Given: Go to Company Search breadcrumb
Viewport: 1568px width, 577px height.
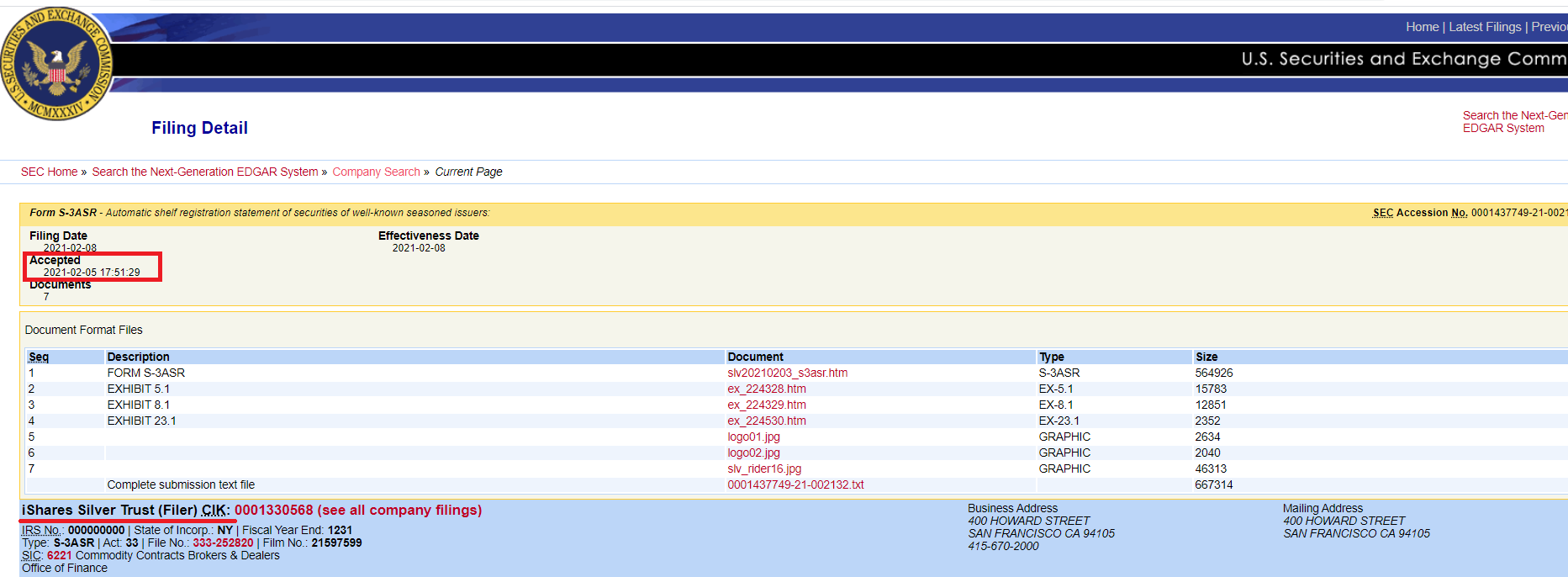Looking at the screenshot, I should coord(376,172).
